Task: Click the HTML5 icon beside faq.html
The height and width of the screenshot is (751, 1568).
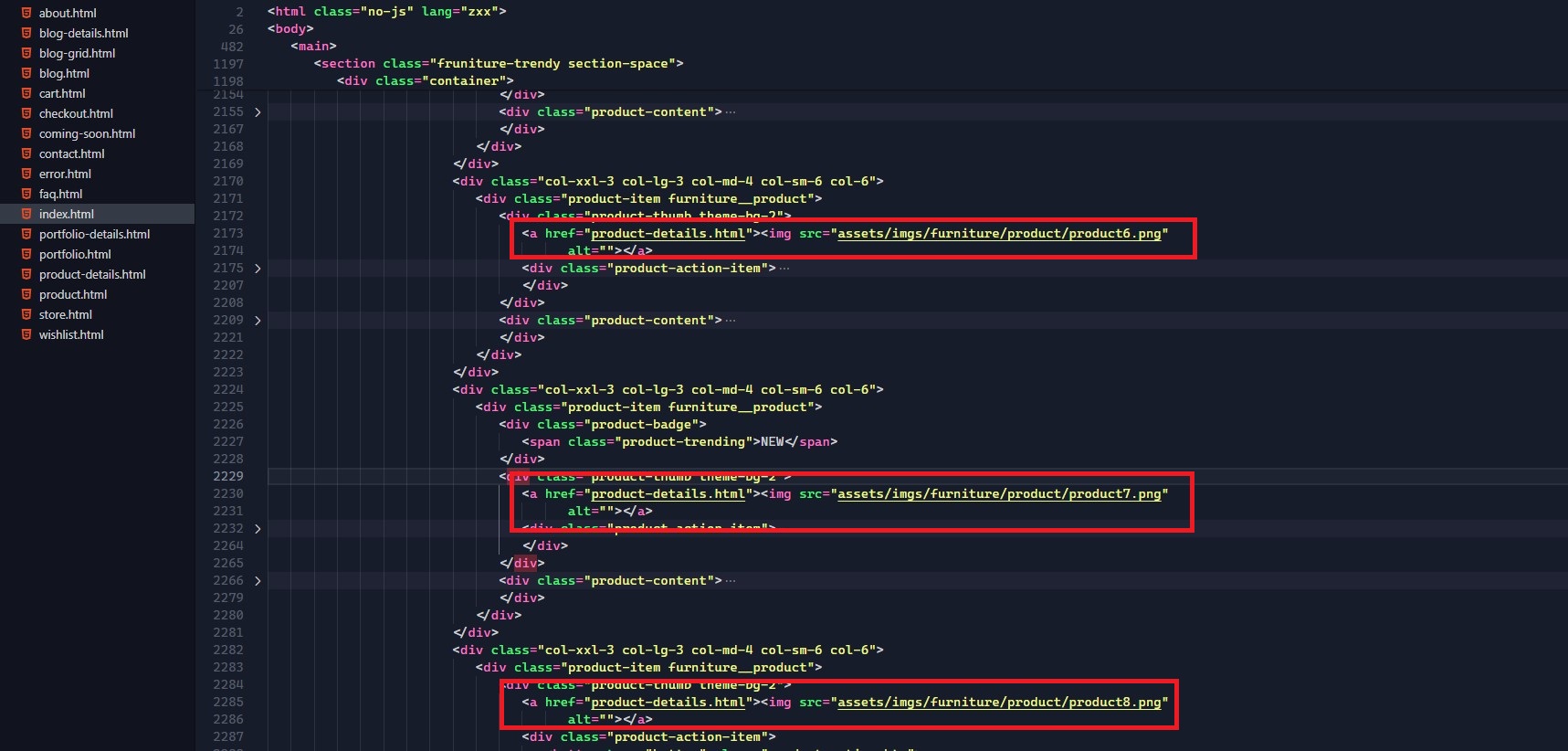Action: 26,194
